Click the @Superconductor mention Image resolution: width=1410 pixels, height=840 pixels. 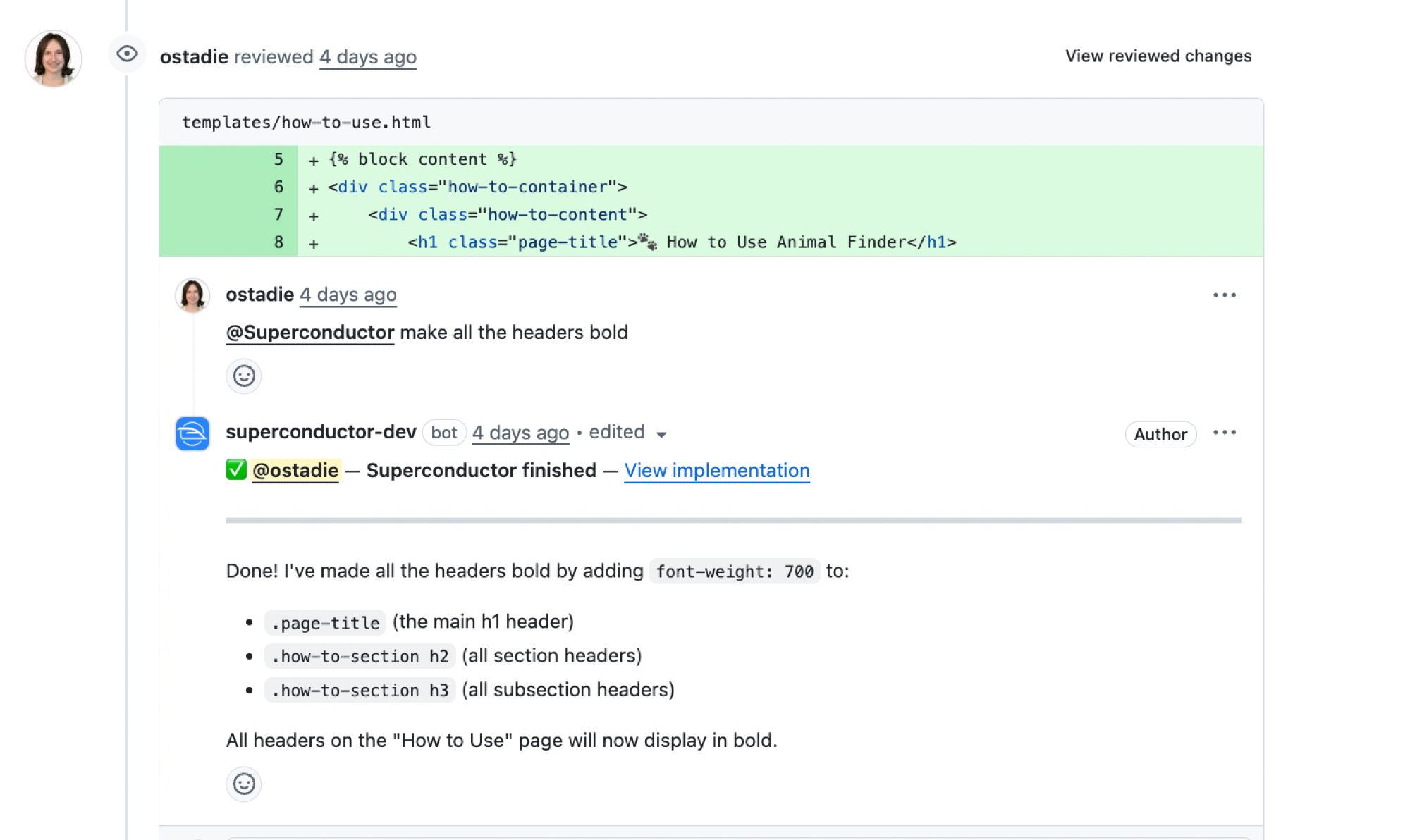point(309,332)
